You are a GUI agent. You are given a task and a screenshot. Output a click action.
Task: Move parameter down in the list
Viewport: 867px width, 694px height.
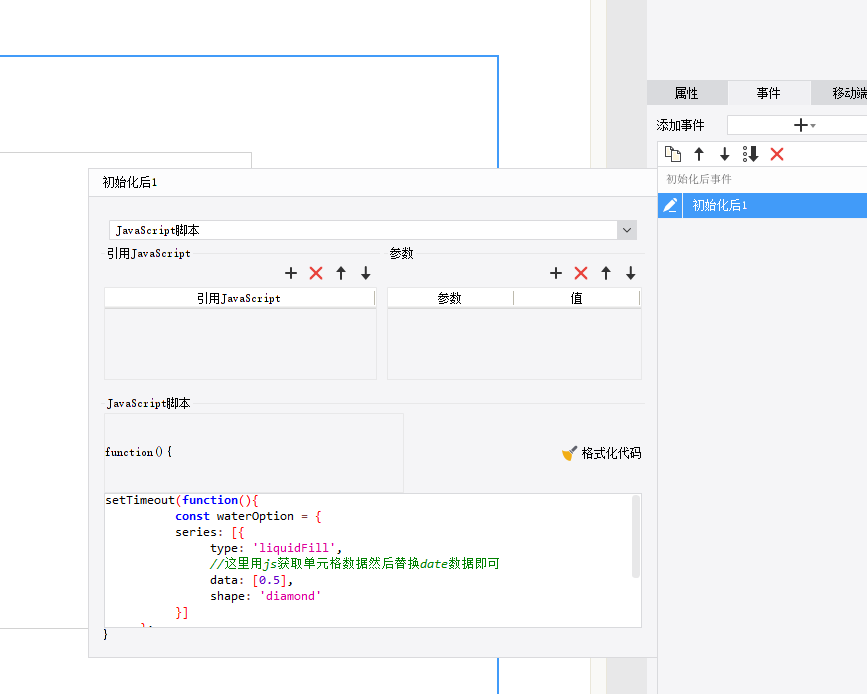[x=630, y=273]
